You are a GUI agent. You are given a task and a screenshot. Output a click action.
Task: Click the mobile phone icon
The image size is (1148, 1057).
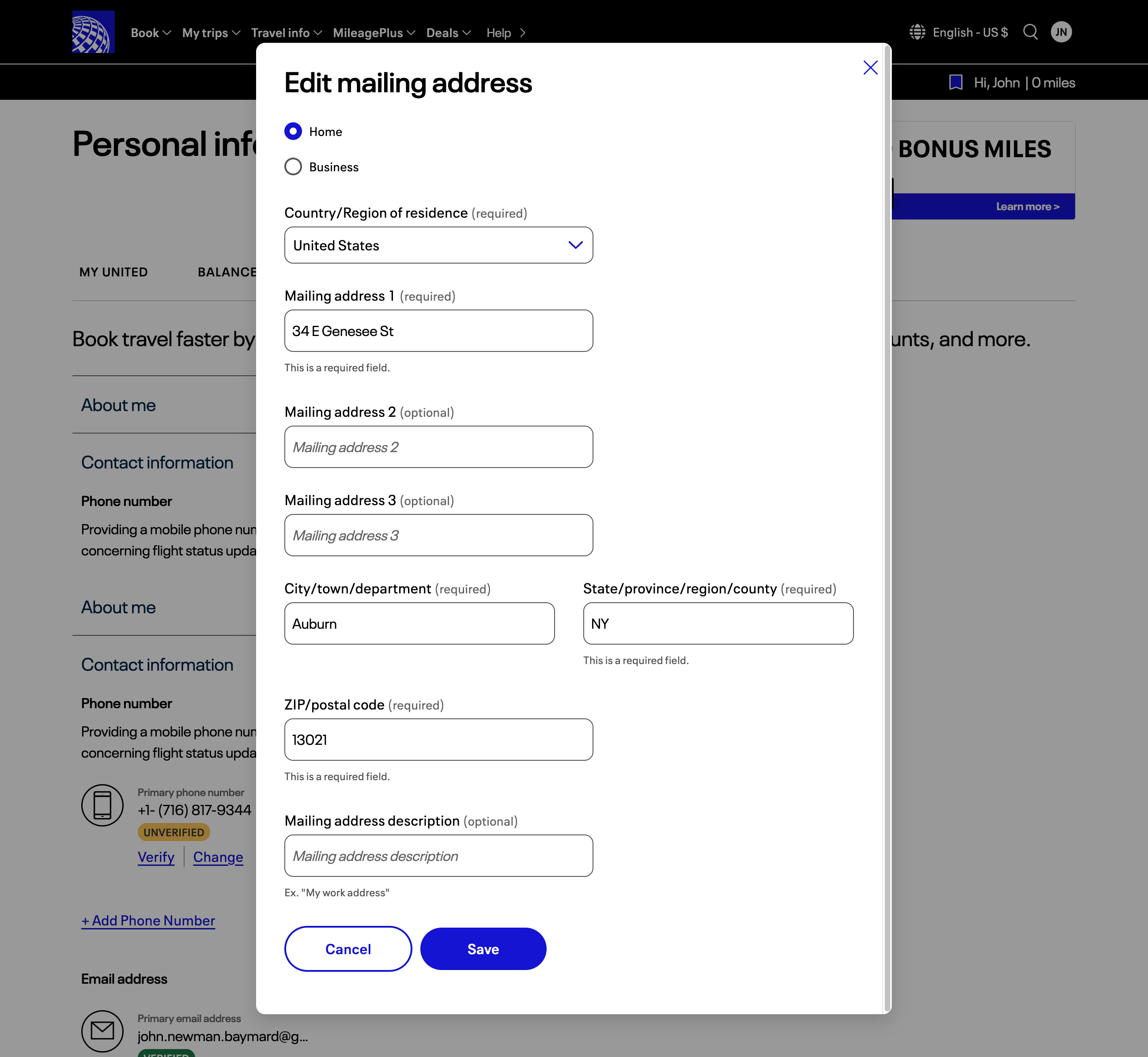point(102,805)
